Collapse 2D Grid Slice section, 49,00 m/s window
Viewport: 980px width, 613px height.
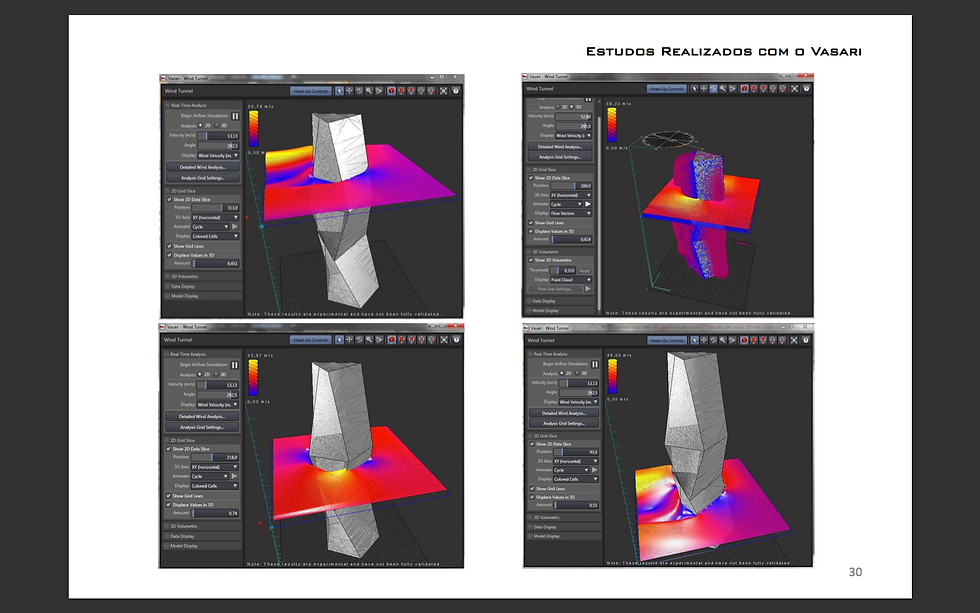point(564,436)
